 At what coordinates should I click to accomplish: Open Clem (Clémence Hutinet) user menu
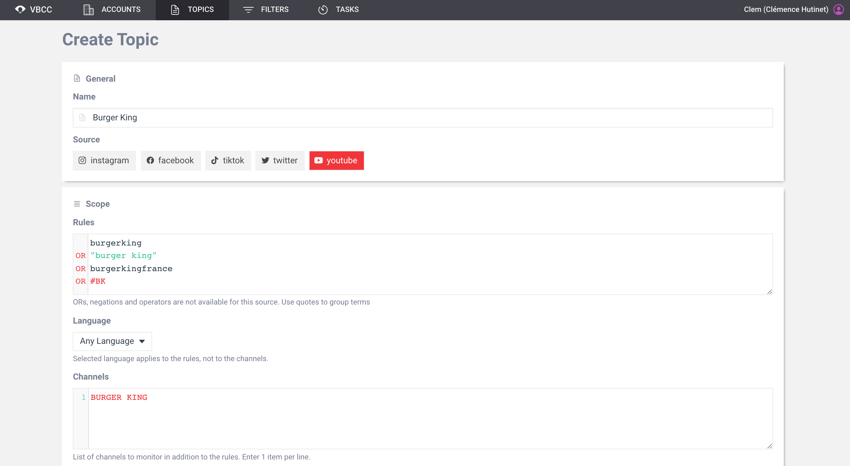pyautogui.click(x=794, y=10)
